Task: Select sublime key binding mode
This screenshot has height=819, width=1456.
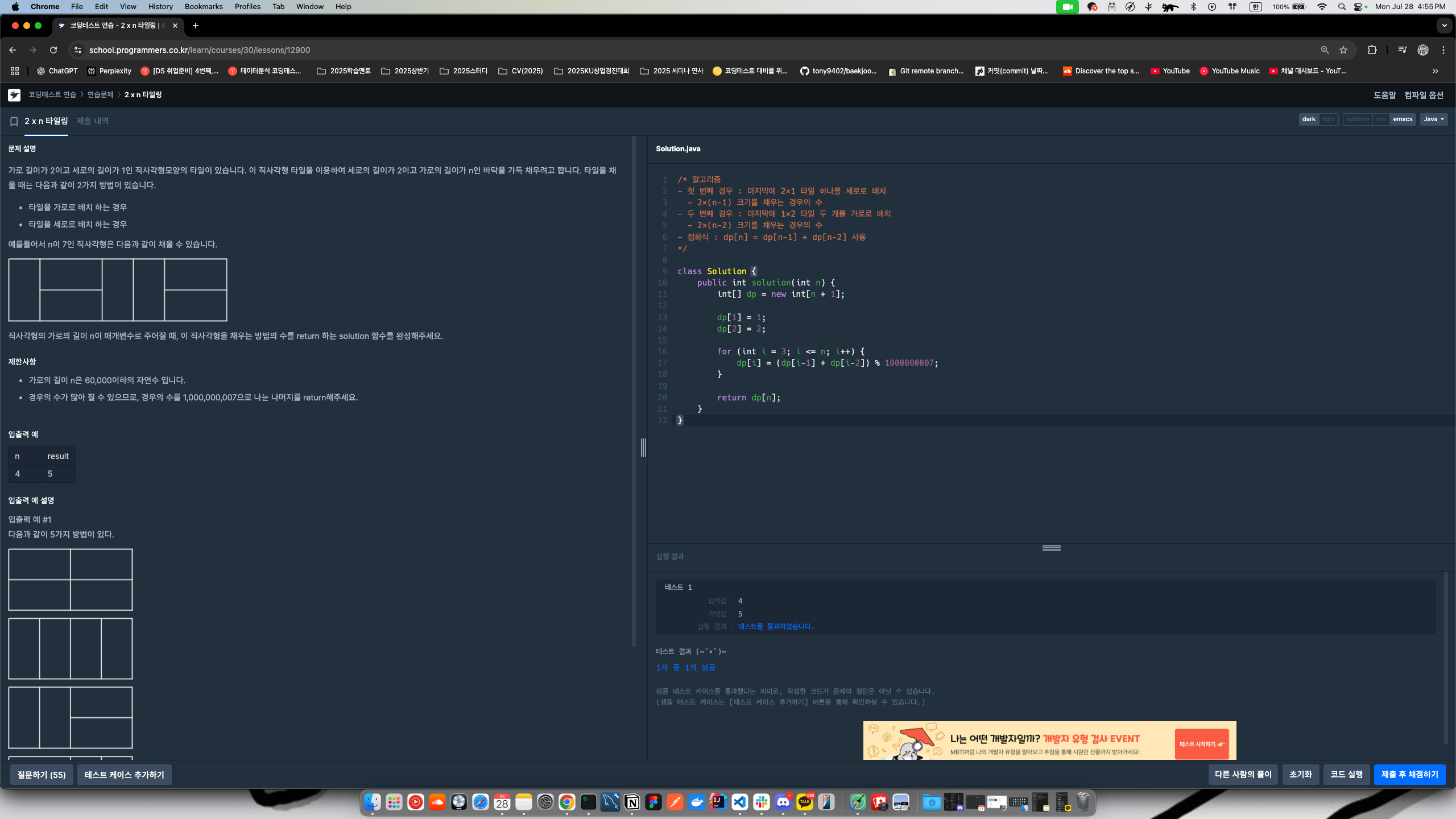Action: [1358, 119]
